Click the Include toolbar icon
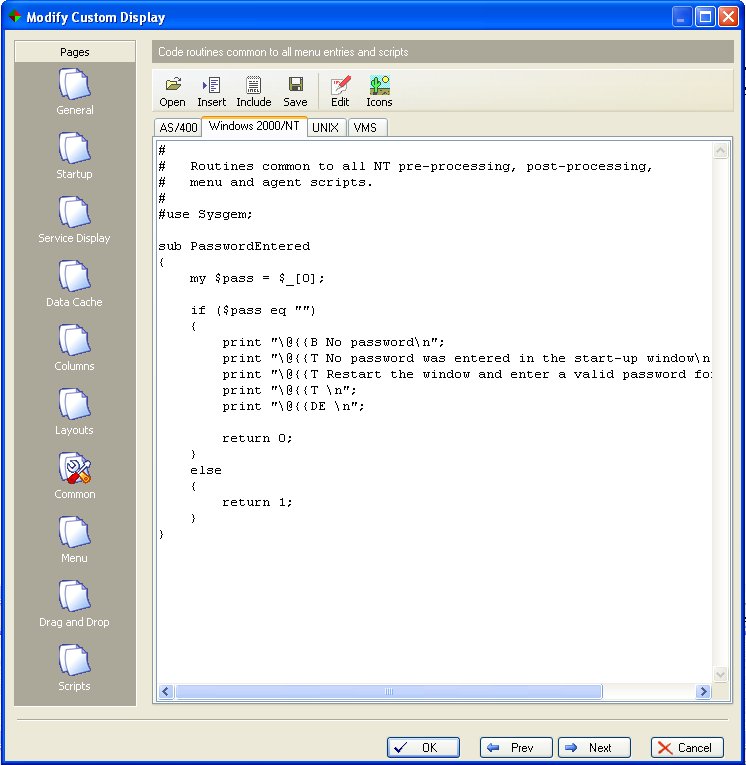The height and width of the screenshot is (765, 746). (253, 91)
